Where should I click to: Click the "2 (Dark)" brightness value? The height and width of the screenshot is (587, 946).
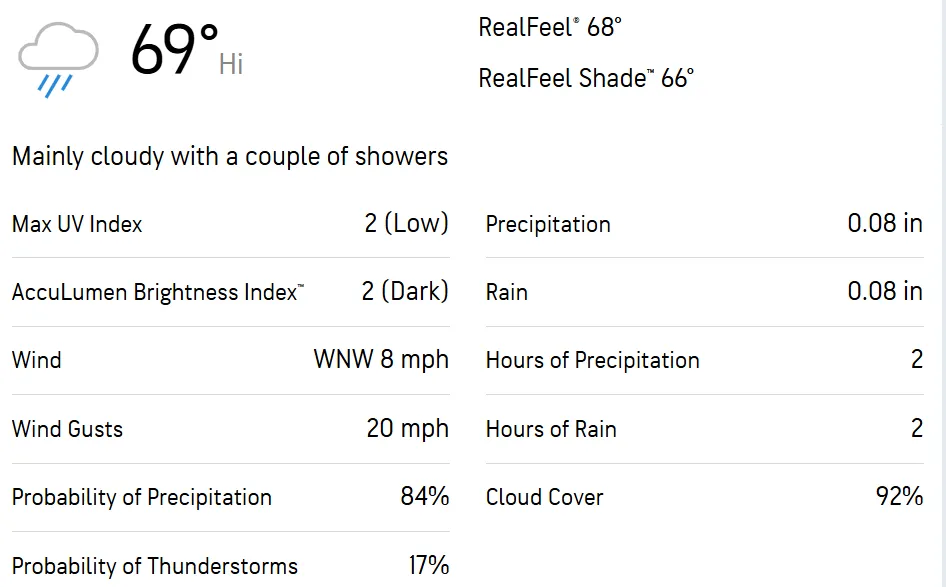click(405, 291)
